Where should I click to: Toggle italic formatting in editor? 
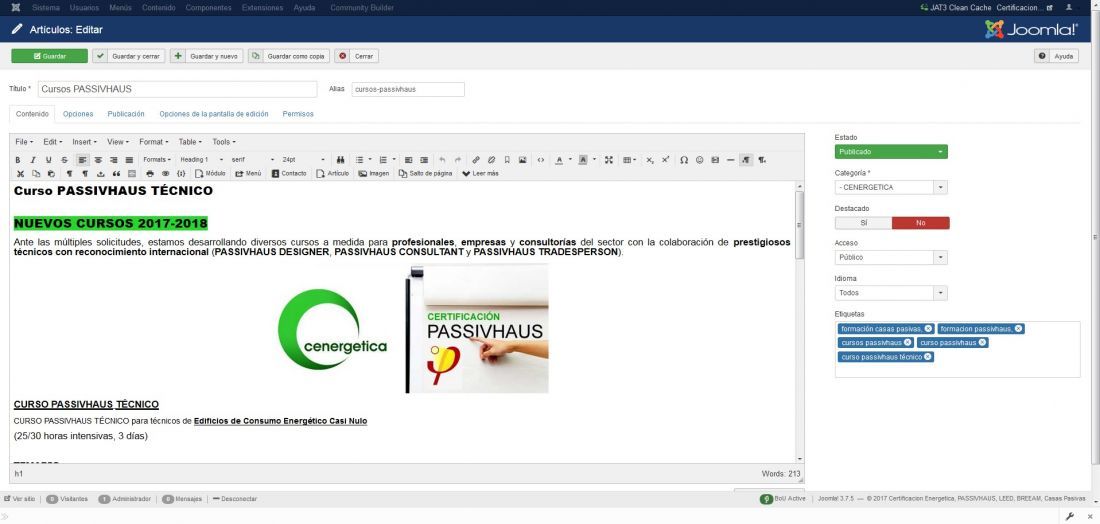click(33, 160)
